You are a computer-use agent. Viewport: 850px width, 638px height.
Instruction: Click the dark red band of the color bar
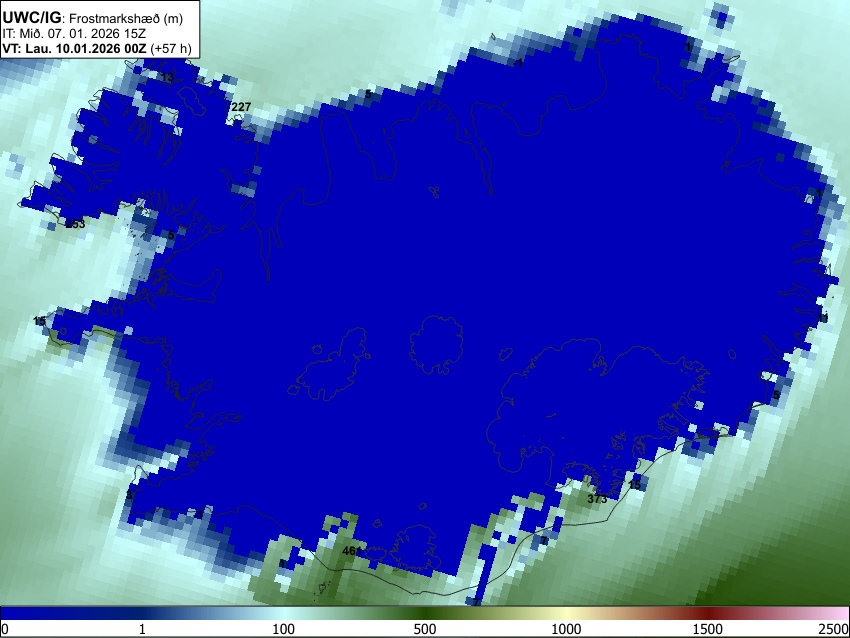pyautogui.click(x=708, y=613)
